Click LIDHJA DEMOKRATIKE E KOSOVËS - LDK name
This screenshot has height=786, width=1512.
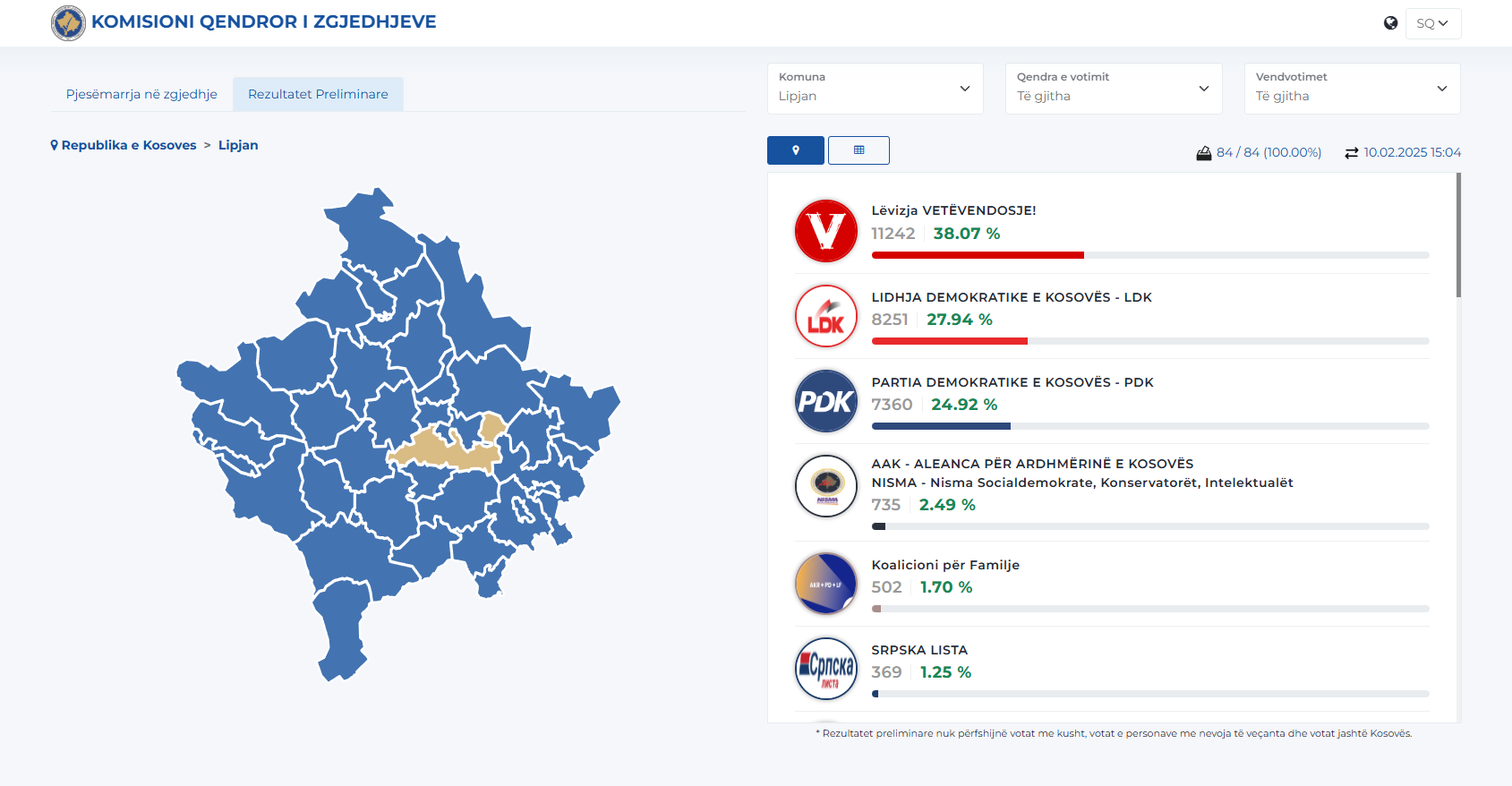point(1012,297)
